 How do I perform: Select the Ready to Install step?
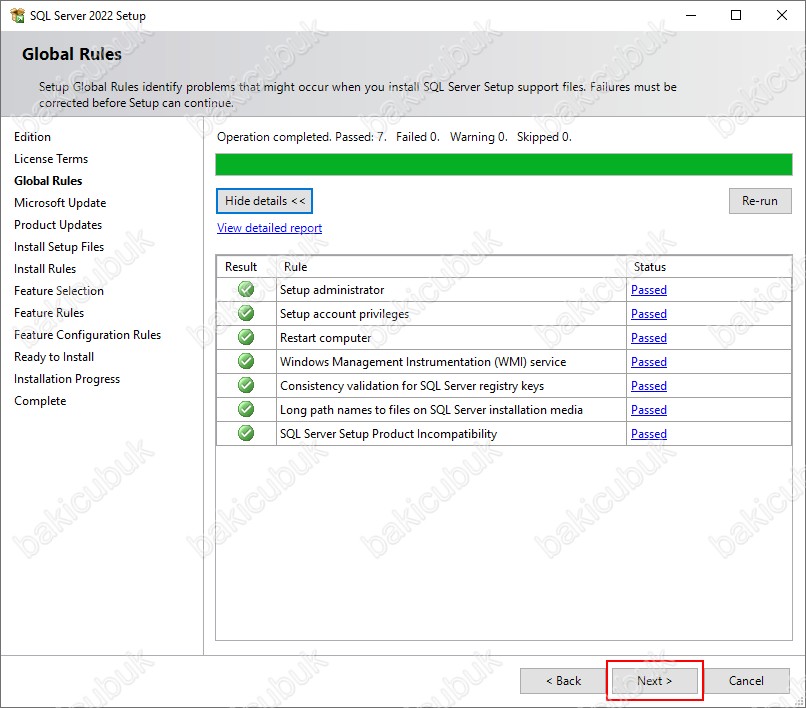pyautogui.click(x=54, y=357)
